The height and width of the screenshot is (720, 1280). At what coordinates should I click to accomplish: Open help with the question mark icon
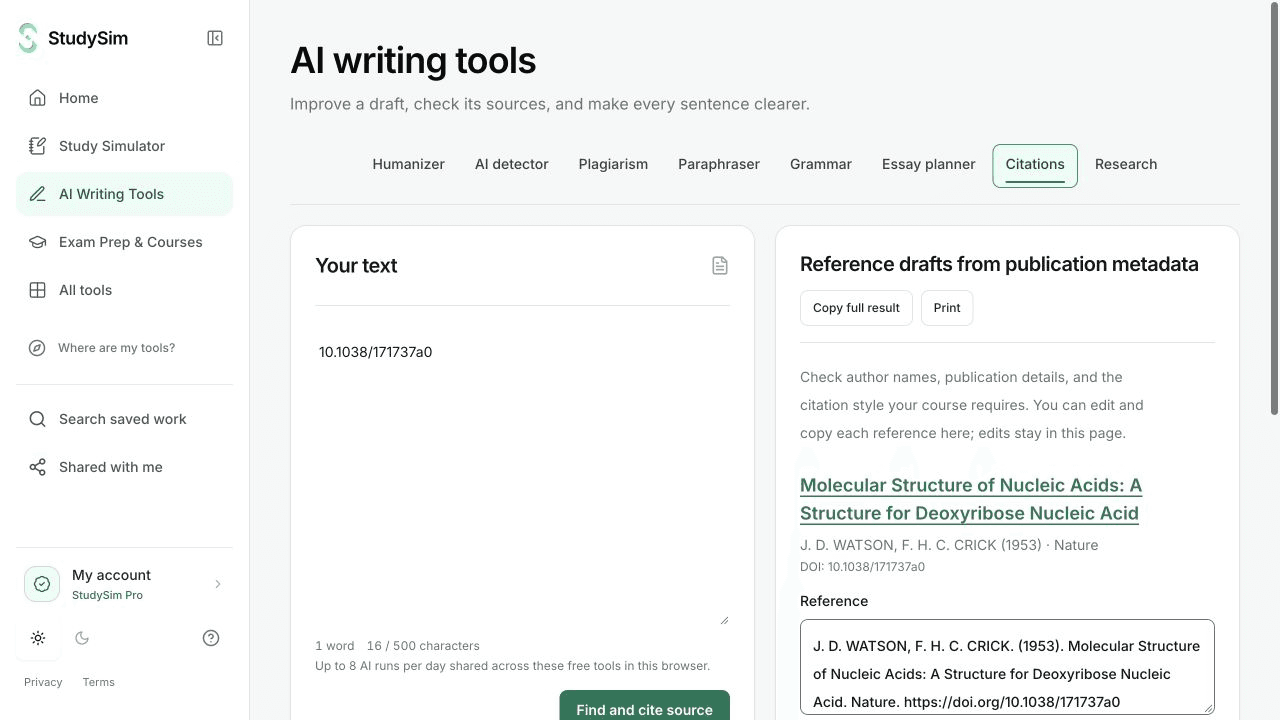[x=211, y=638]
